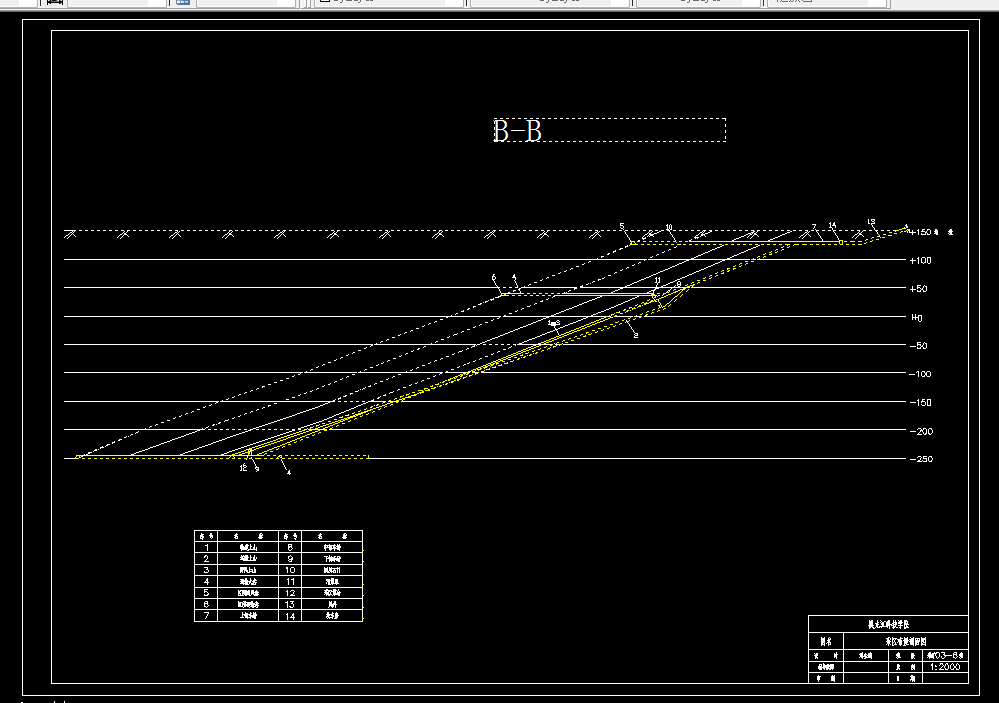Pick callout number 11 on the drawing
The width and height of the screenshot is (999, 703).
pyautogui.click(x=658, y=280)
